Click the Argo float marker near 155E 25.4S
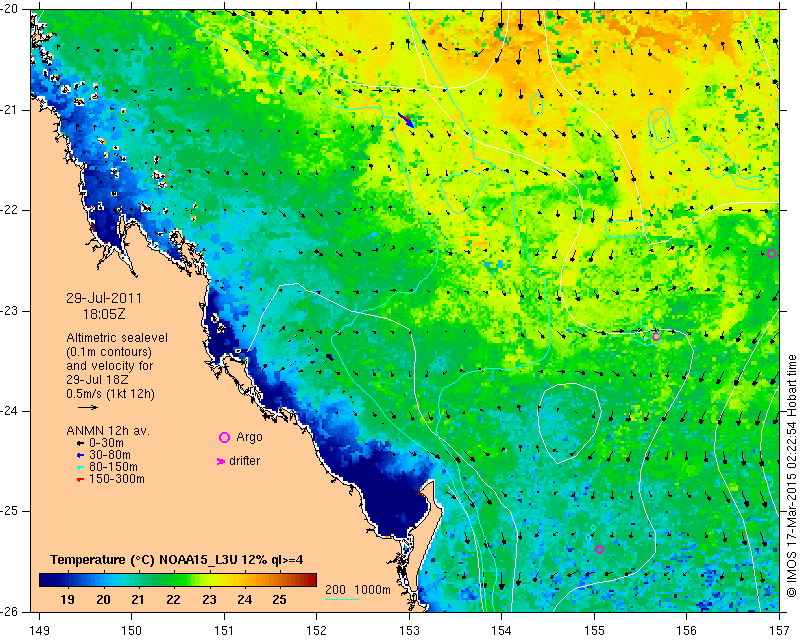The image size is (800, 640). click(x=599, y=550)
